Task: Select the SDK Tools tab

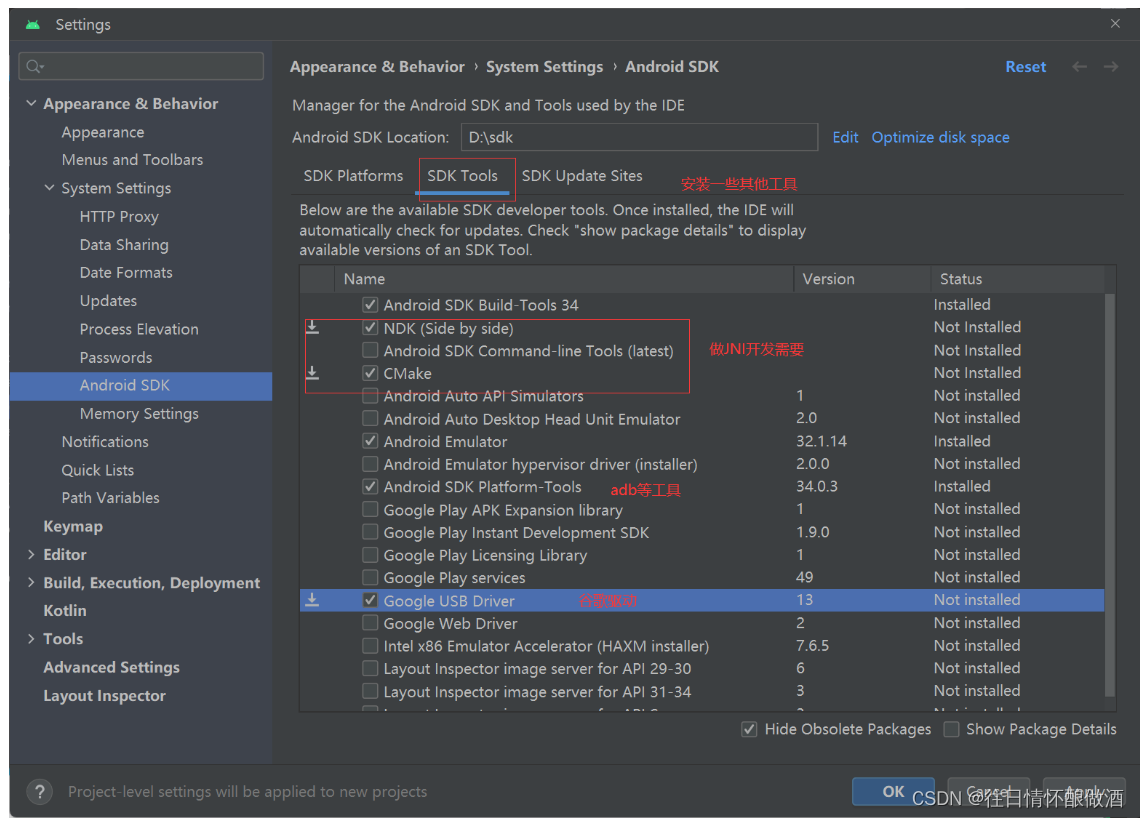Action: click(462, 176)
